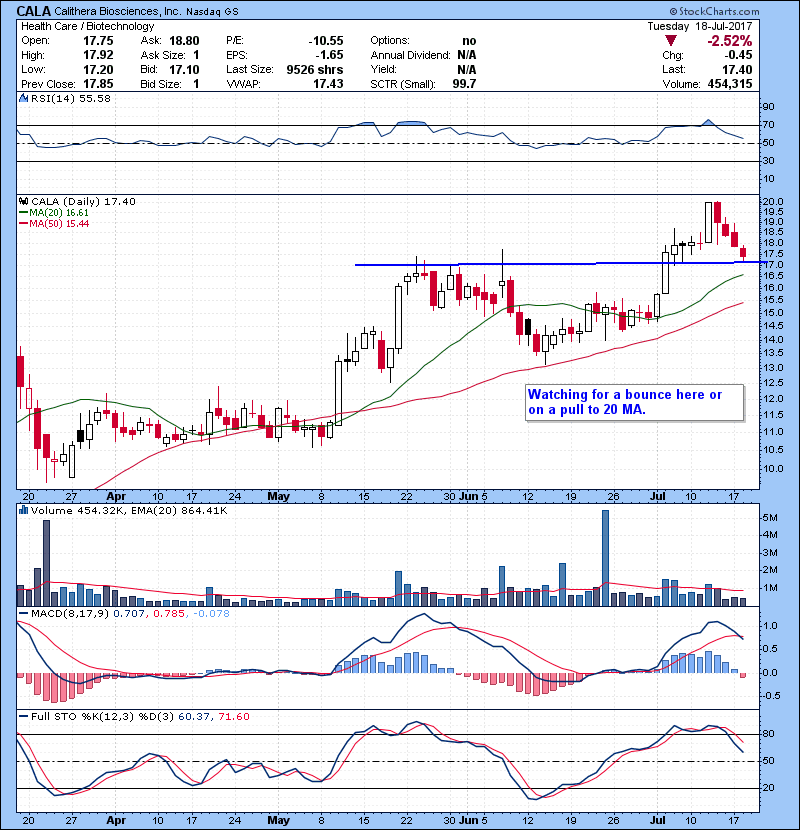Click the Volume panel bar-chart icon
This screenshot has height=830, width=800.
coord(23,510)
